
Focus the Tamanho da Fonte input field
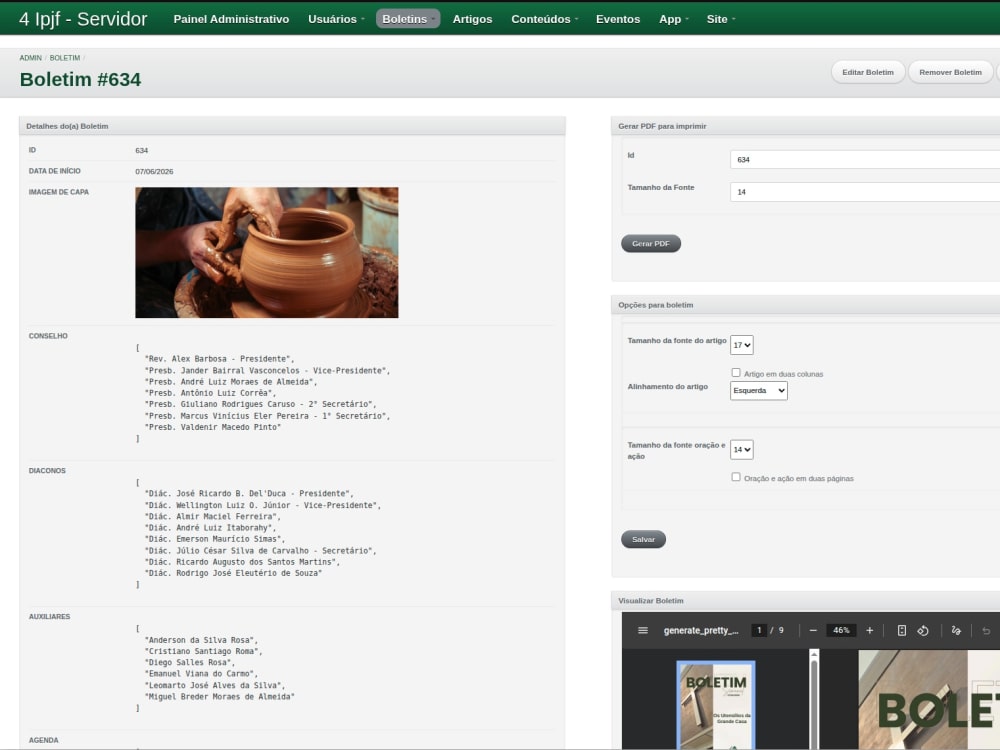click(x=865, y=192)
